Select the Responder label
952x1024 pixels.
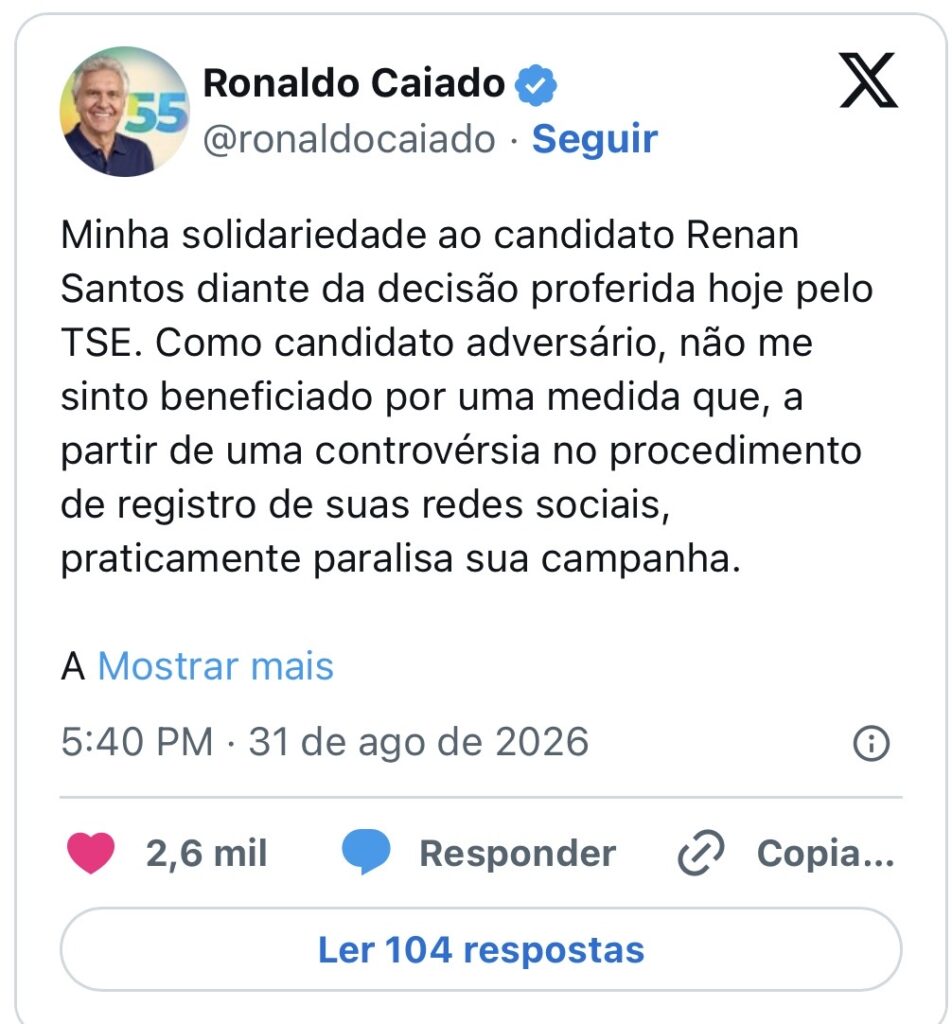click(517, 853)
